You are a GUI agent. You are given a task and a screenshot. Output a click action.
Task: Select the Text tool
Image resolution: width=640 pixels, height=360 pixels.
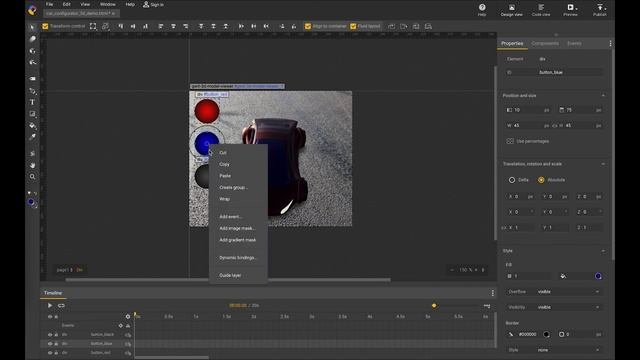(32, 102)
